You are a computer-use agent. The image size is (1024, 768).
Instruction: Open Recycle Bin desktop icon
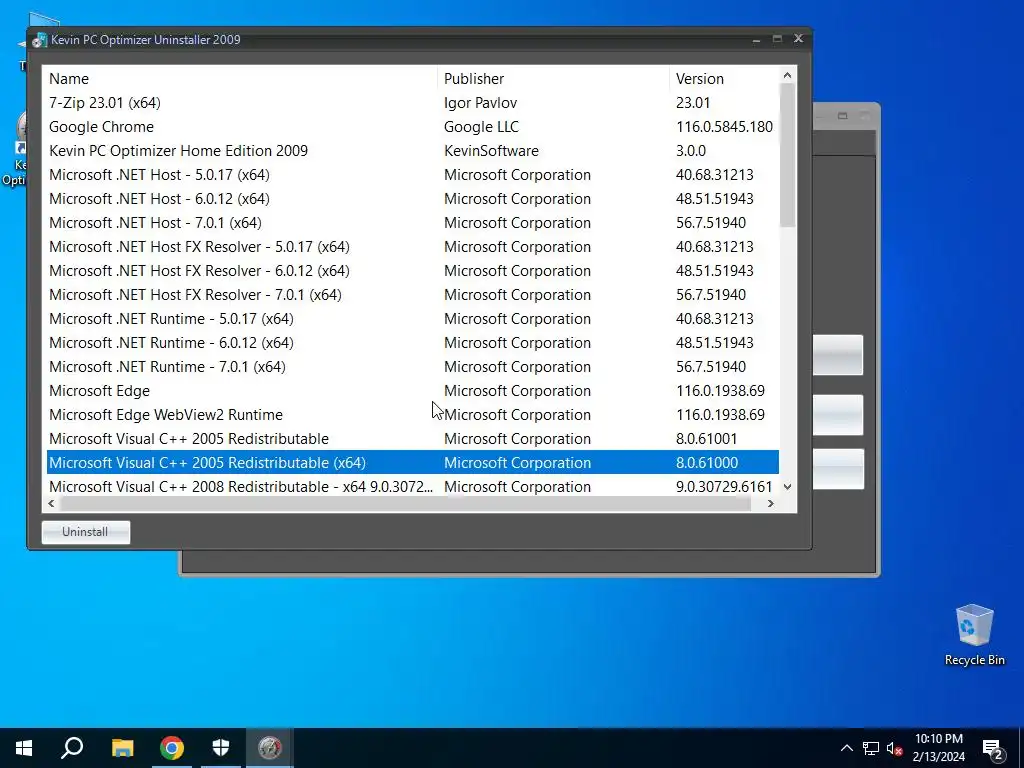(974, 634)
